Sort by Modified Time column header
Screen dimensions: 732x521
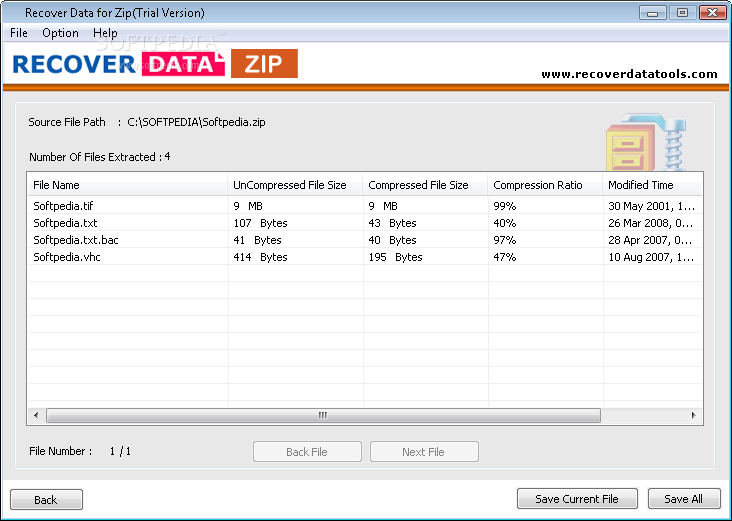653,185
